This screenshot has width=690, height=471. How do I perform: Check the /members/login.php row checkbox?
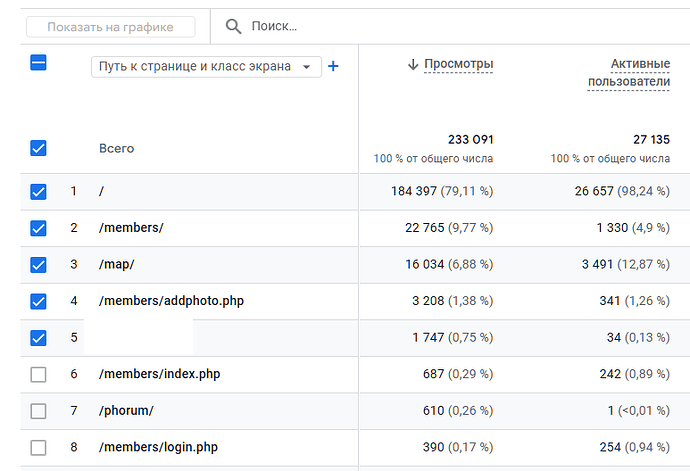point(38,447)
